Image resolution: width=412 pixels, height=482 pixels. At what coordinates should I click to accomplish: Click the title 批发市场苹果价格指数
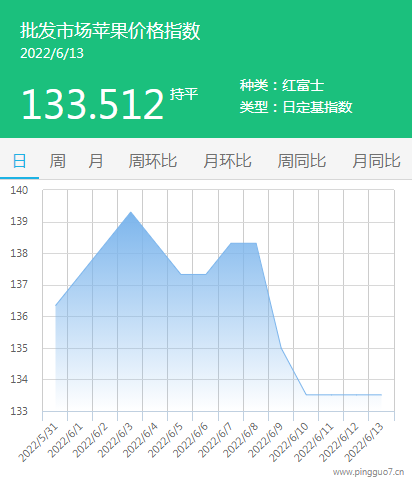(110, 31)
